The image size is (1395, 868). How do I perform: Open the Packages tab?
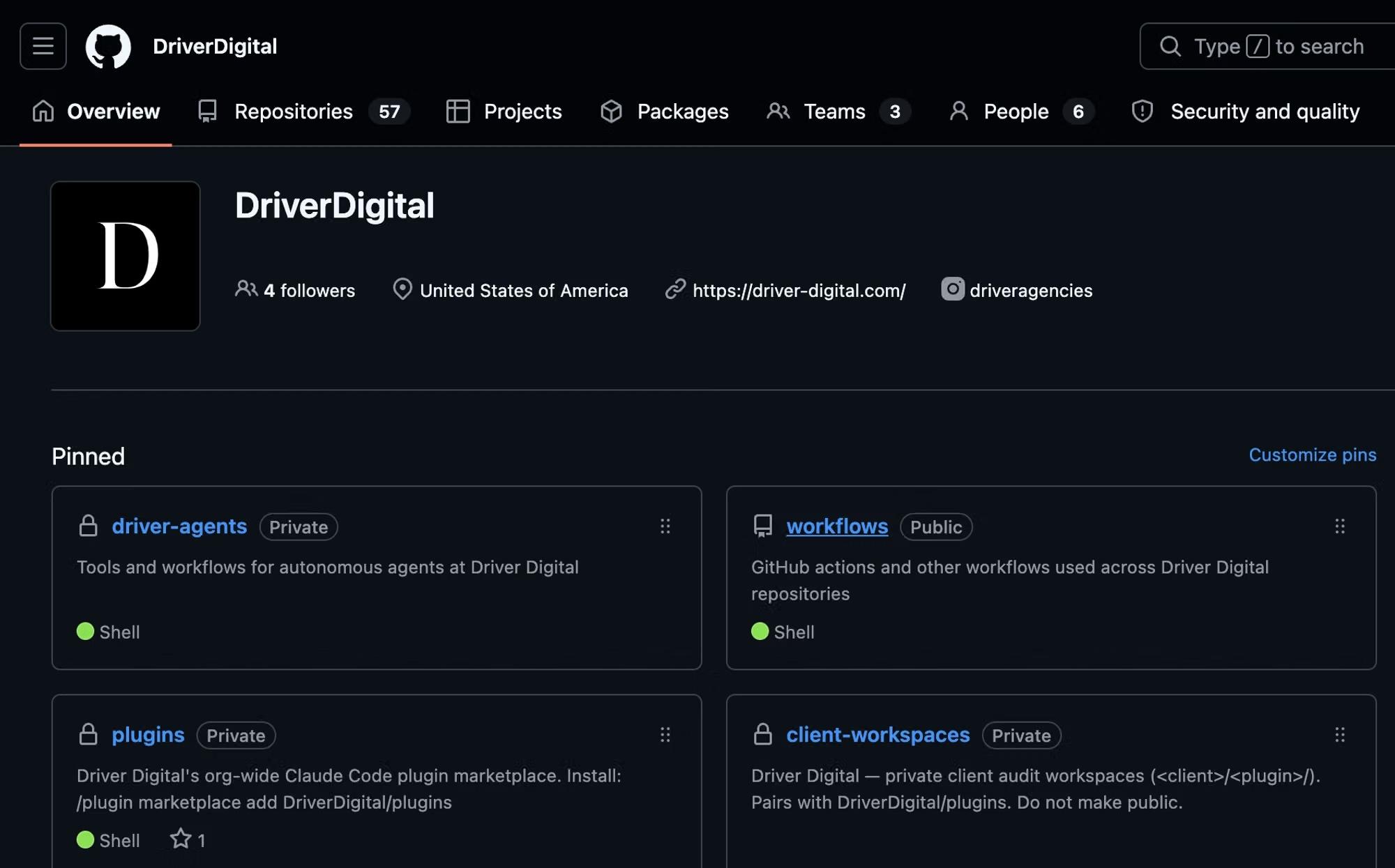tap(664, 112)
